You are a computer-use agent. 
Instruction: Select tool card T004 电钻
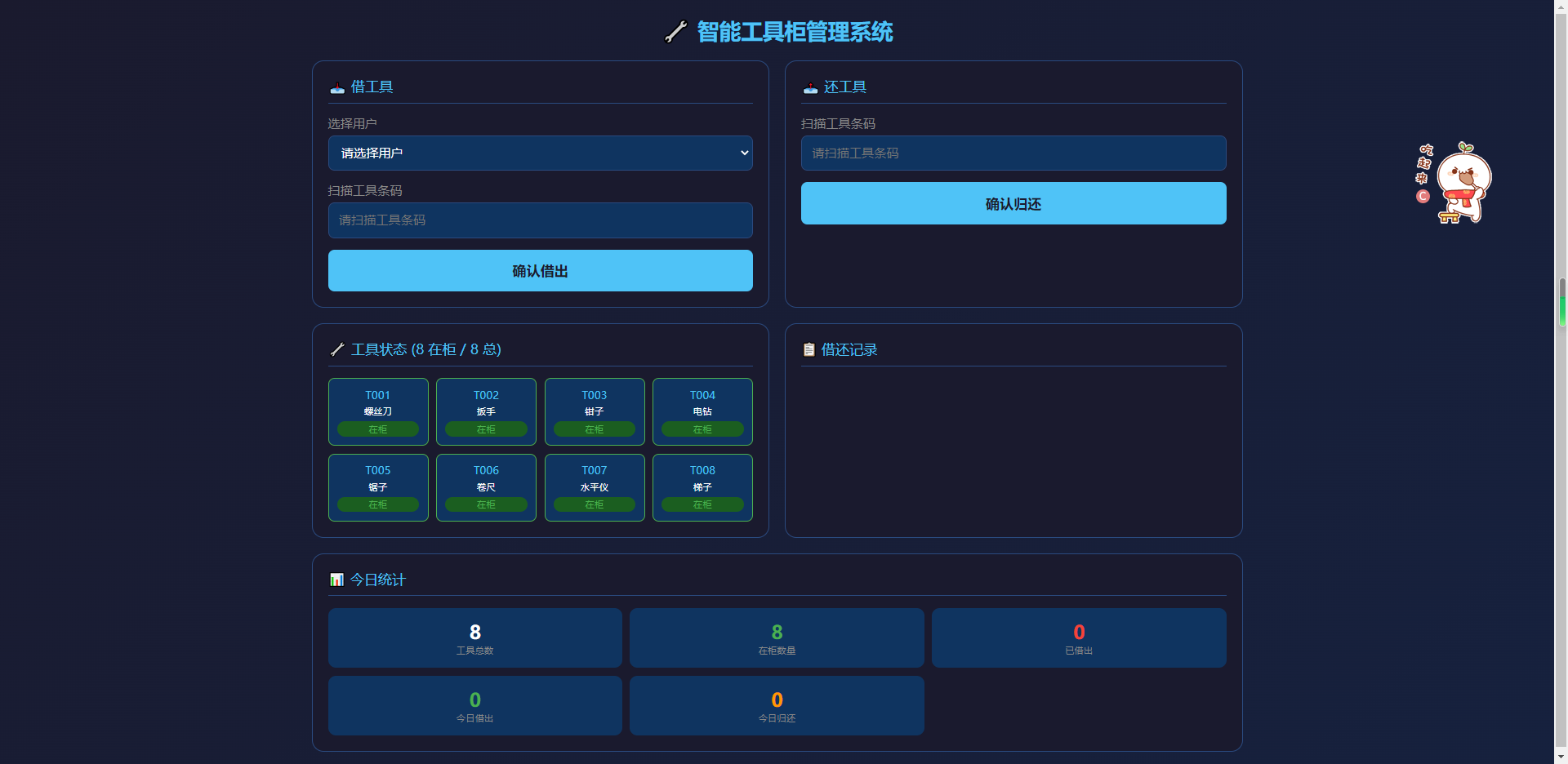coord(702,411)
